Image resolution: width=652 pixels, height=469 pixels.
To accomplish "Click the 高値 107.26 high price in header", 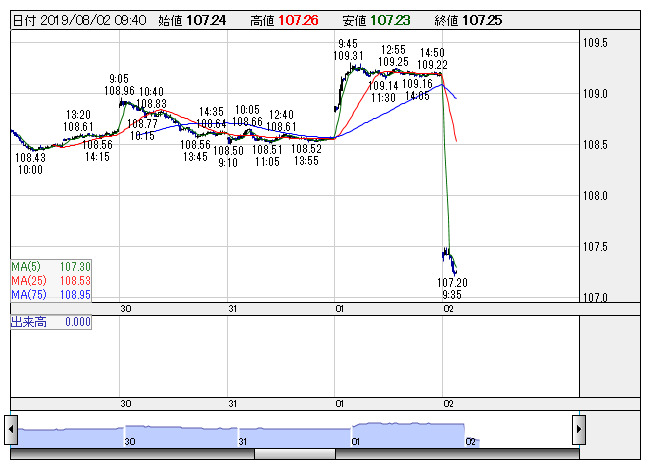I will (284, 20).
